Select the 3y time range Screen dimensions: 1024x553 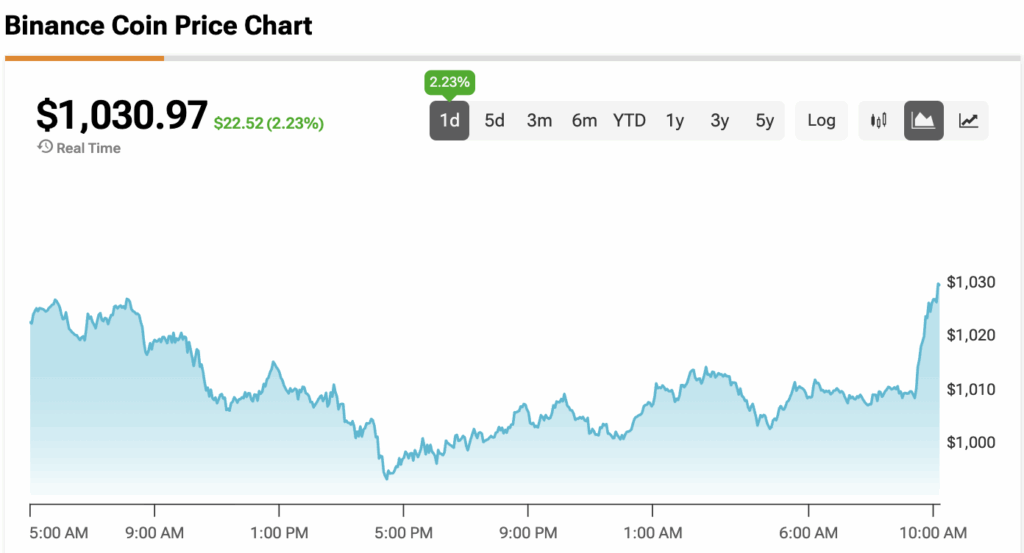(720, 121)
